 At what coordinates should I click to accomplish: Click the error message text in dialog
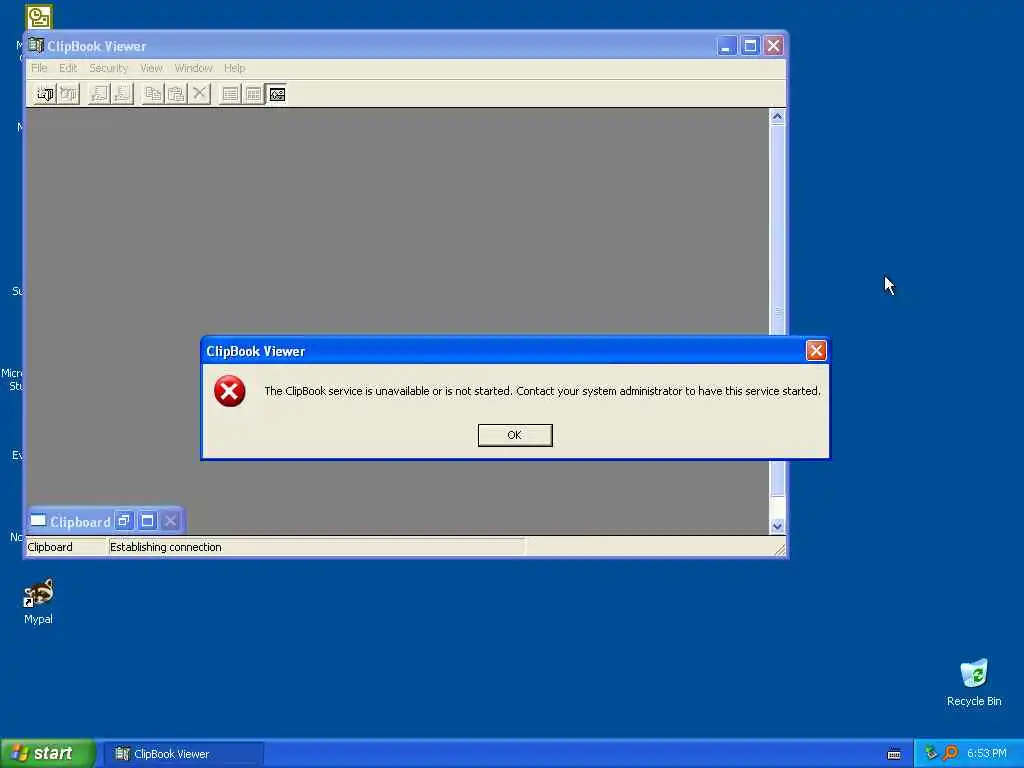point(542,391)
